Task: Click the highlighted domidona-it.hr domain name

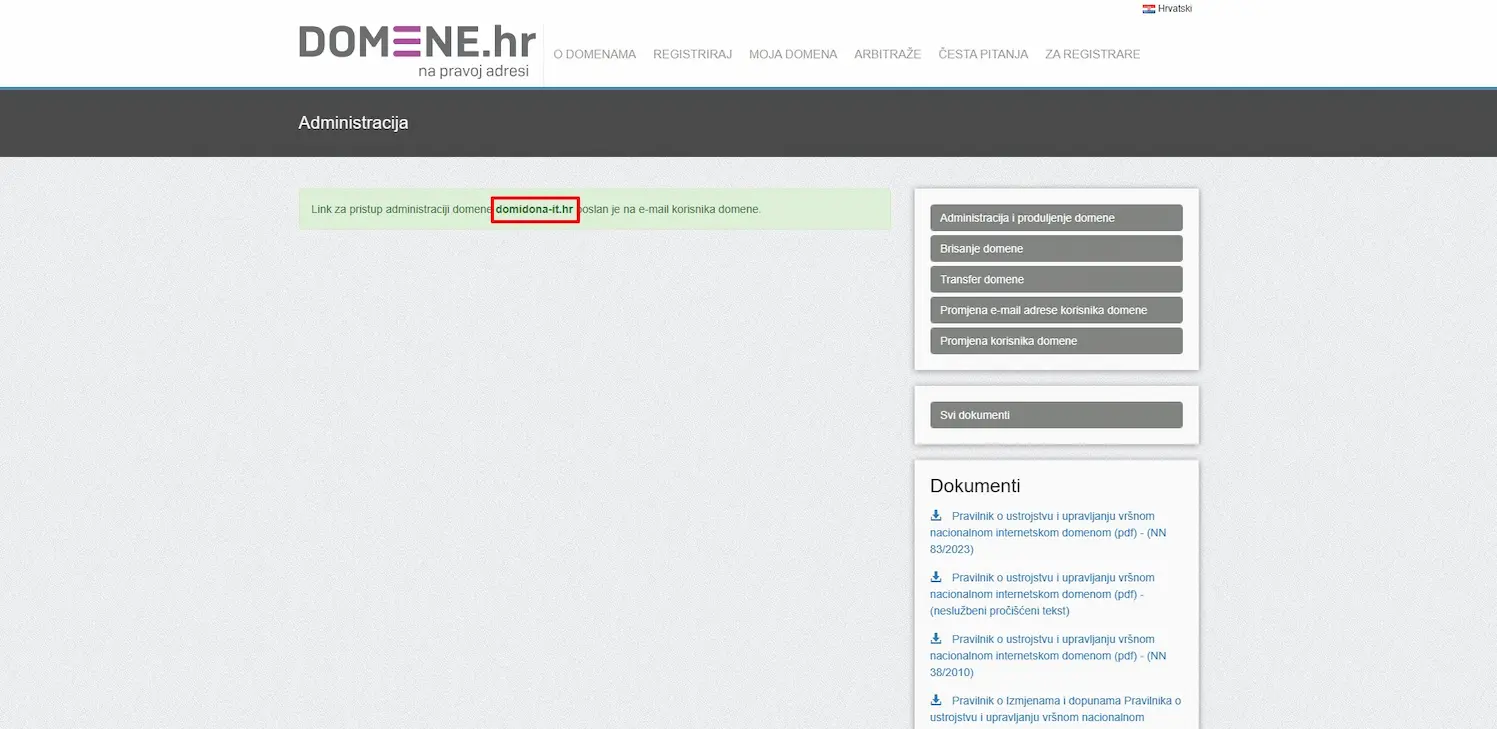Action: [x=535, y=209]
